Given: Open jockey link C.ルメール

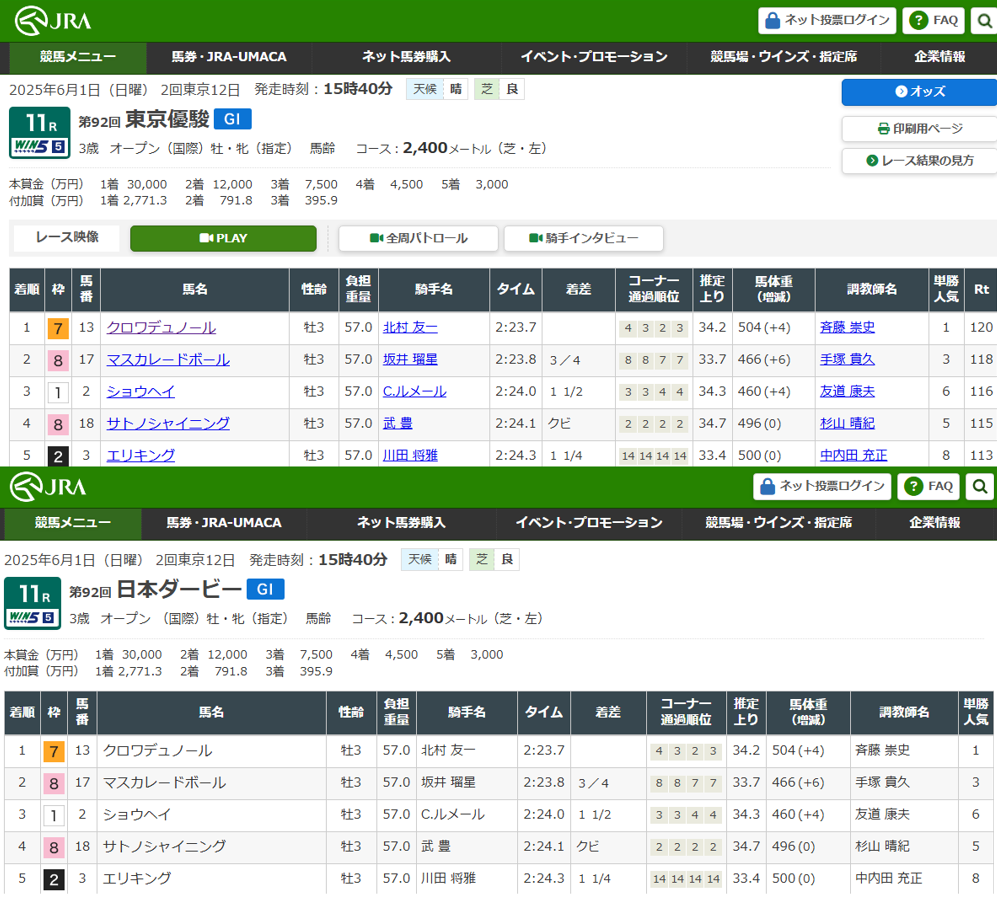Looking at the screenshot, I should pos(415,392).
